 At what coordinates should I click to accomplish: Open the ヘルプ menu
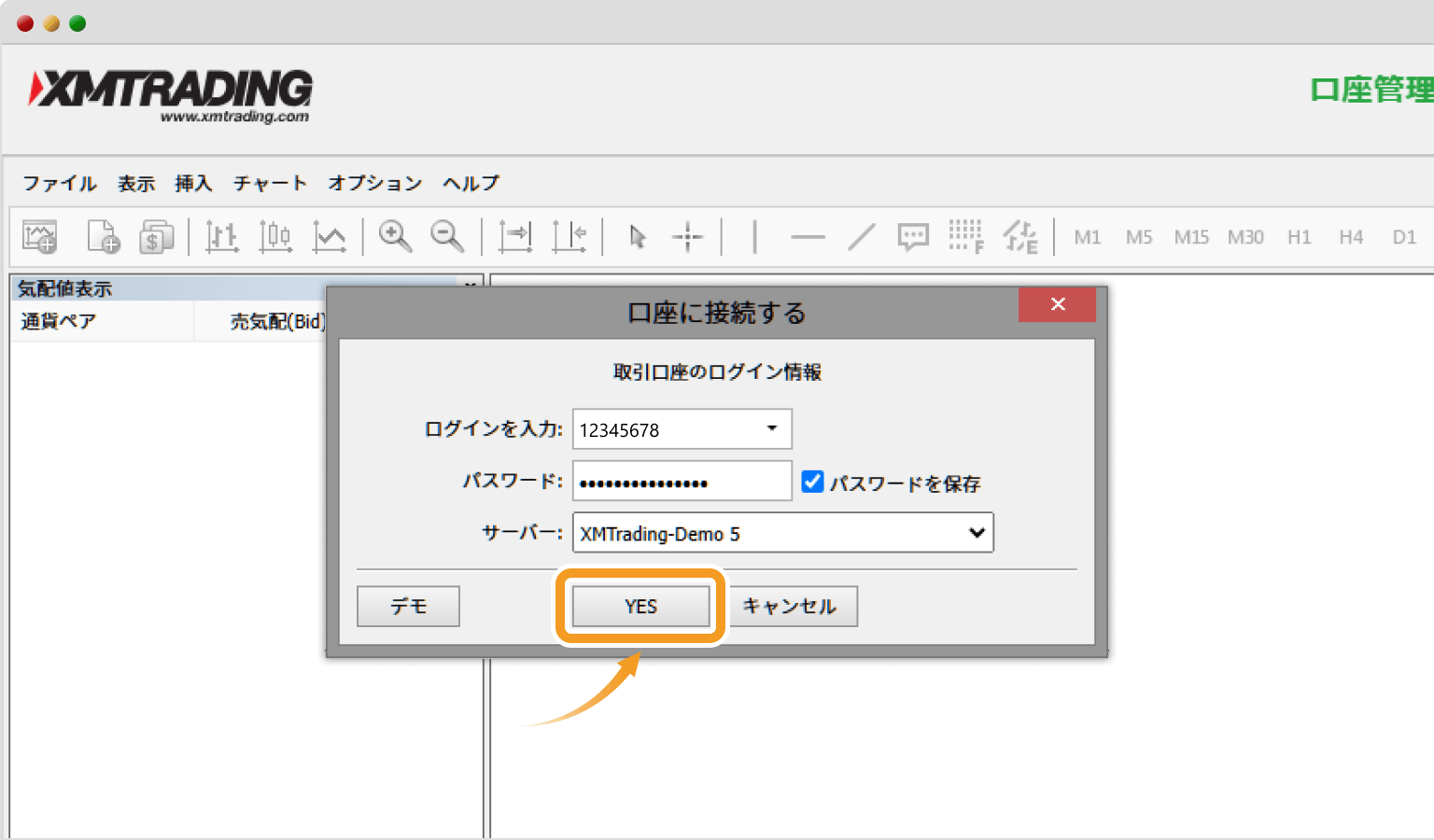point(471,183)
